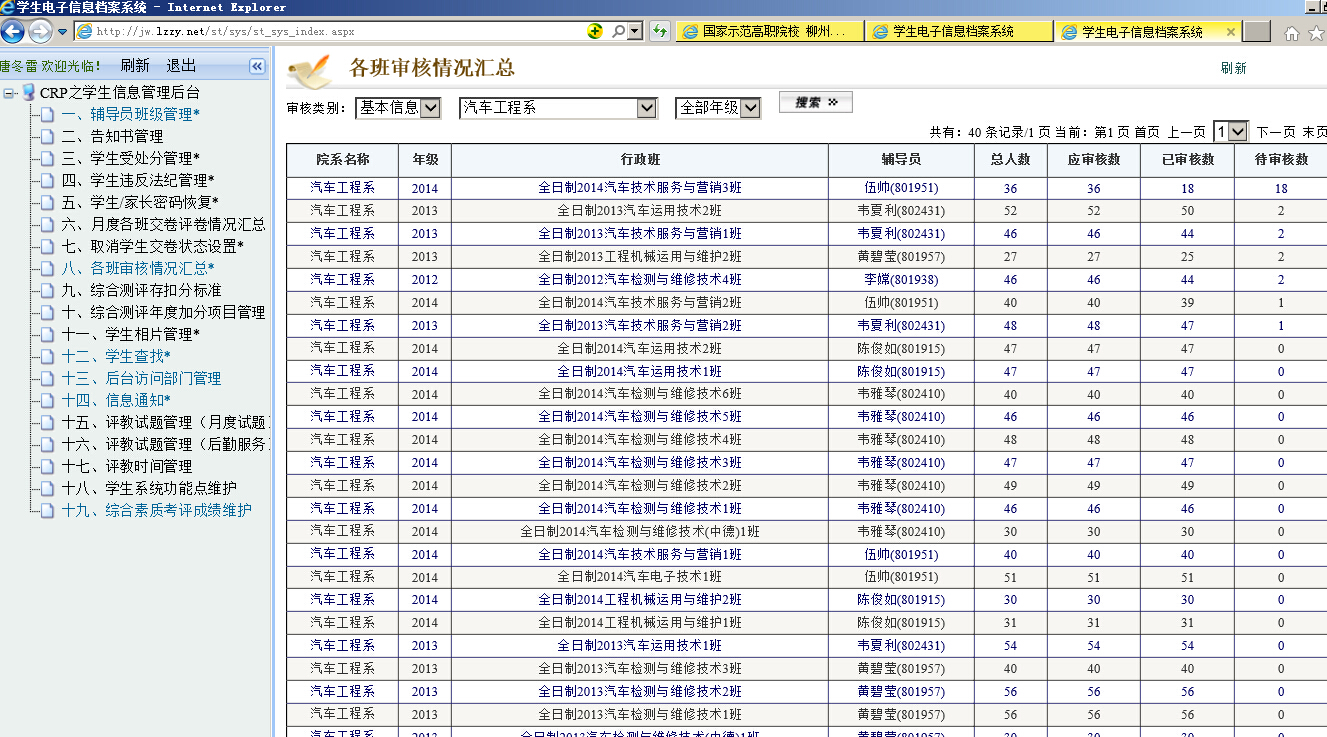Open the 全部年级 grade dropdown

click(750, 108)
